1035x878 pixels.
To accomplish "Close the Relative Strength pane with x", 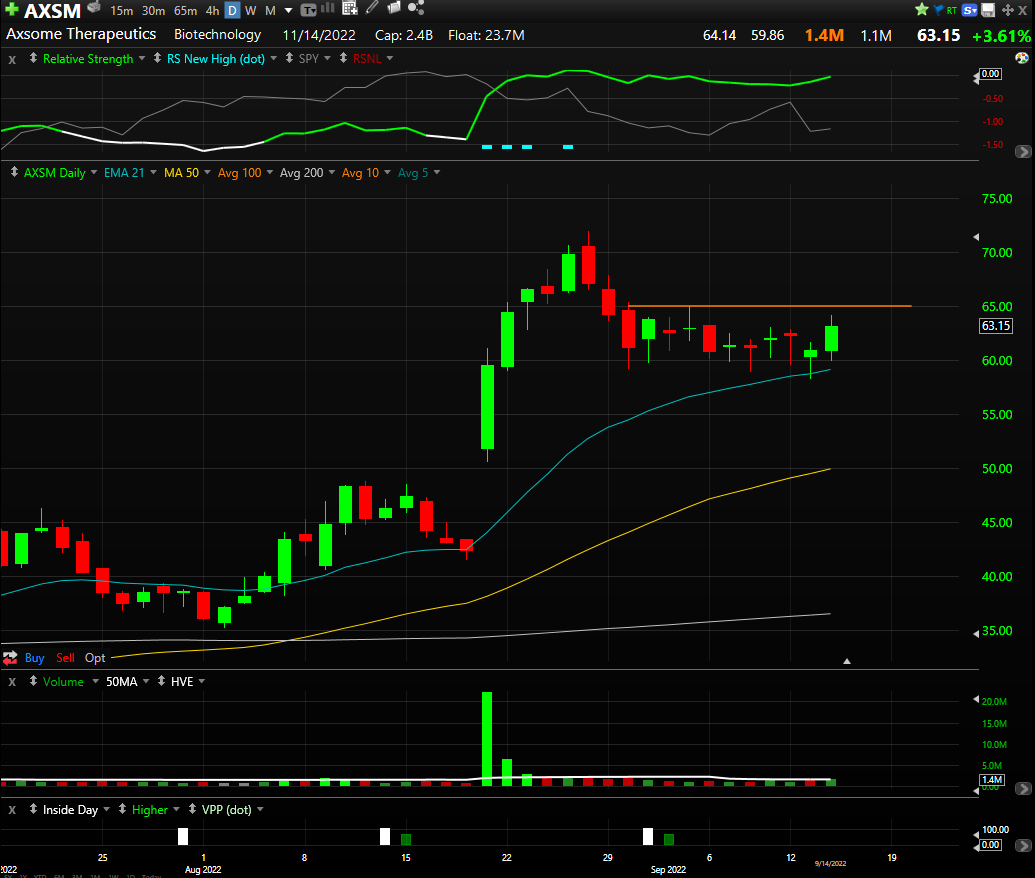I will click(x=12, y=59).
